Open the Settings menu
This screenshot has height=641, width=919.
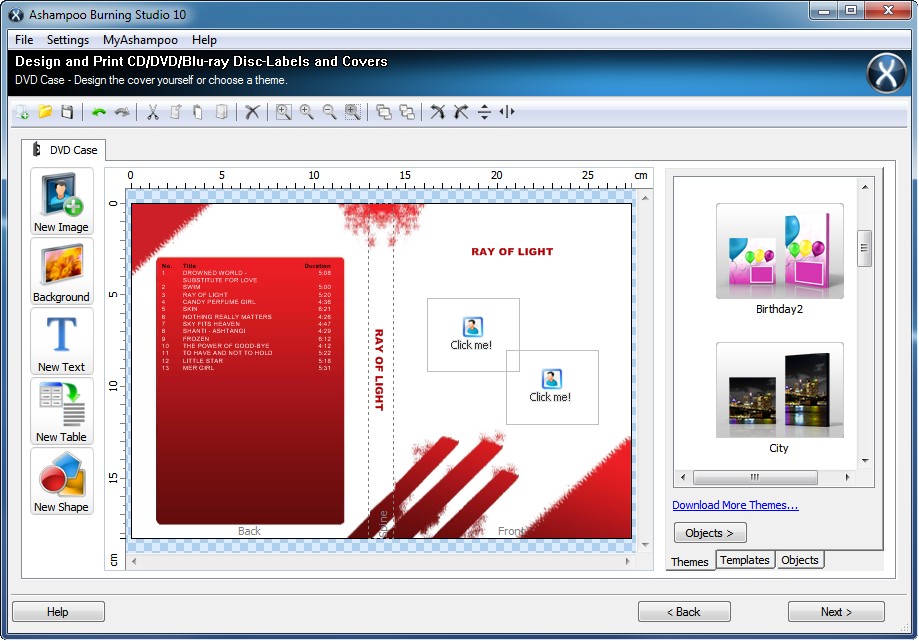click(x=68, y=40)
